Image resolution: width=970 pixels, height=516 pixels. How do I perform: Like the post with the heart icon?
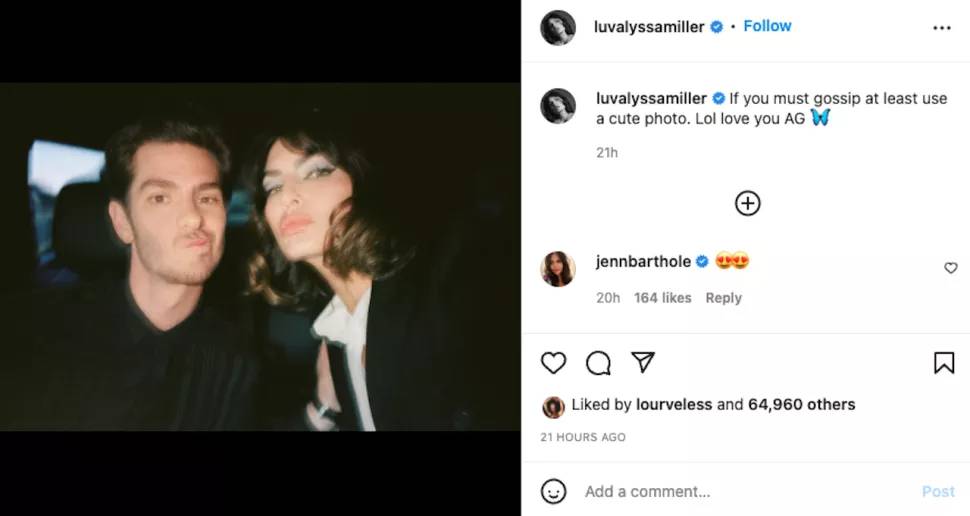tap(553, 363)
